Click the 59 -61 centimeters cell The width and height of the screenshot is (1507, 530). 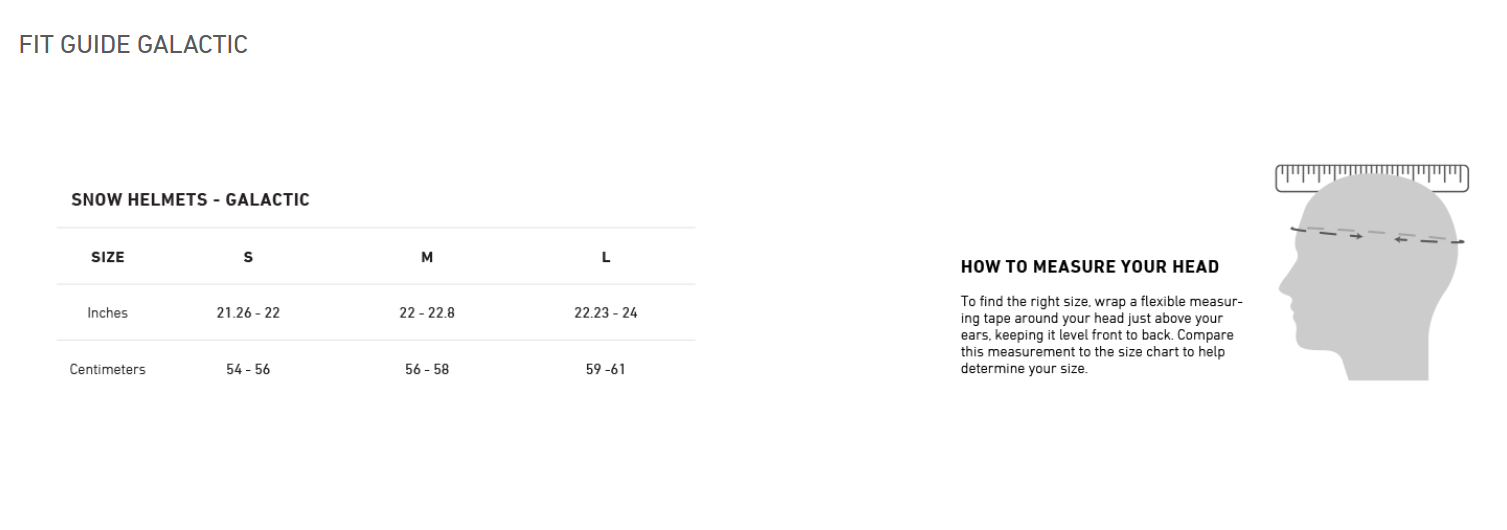(x=606, y=369)
